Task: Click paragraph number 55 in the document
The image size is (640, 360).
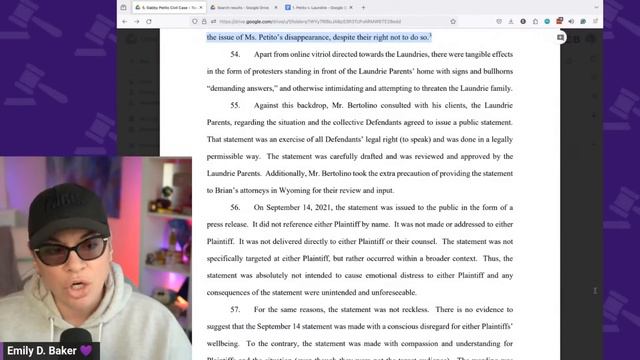Action: click(x=235, y=105)
